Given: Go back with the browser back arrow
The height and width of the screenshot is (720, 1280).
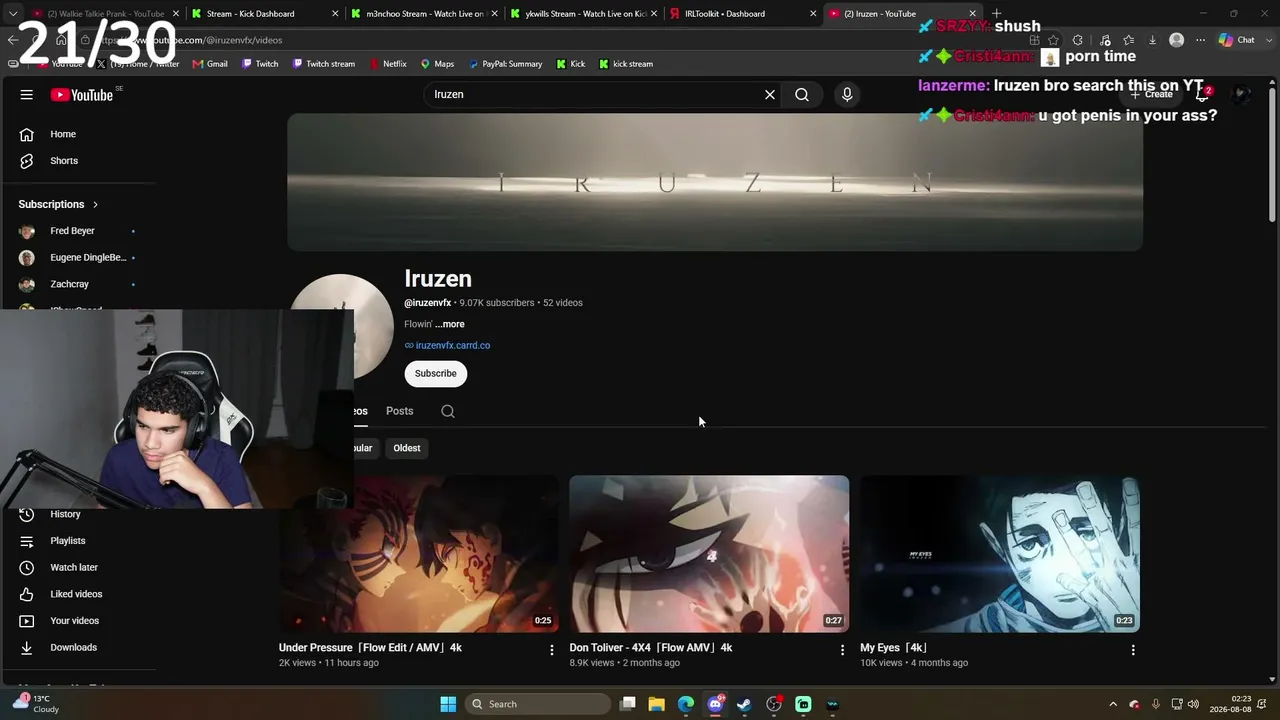Looking at the screenshot, I should tap(12, 40).
